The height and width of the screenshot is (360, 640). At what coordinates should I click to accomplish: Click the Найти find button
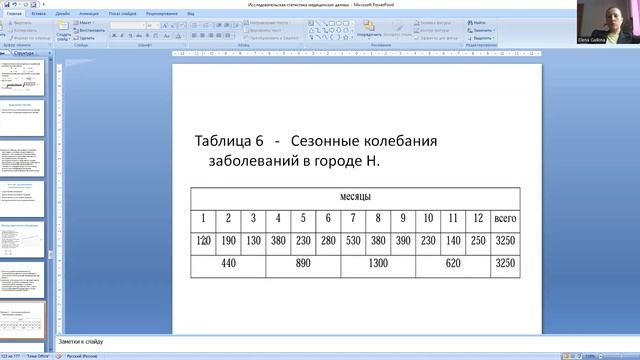[477, 23]
